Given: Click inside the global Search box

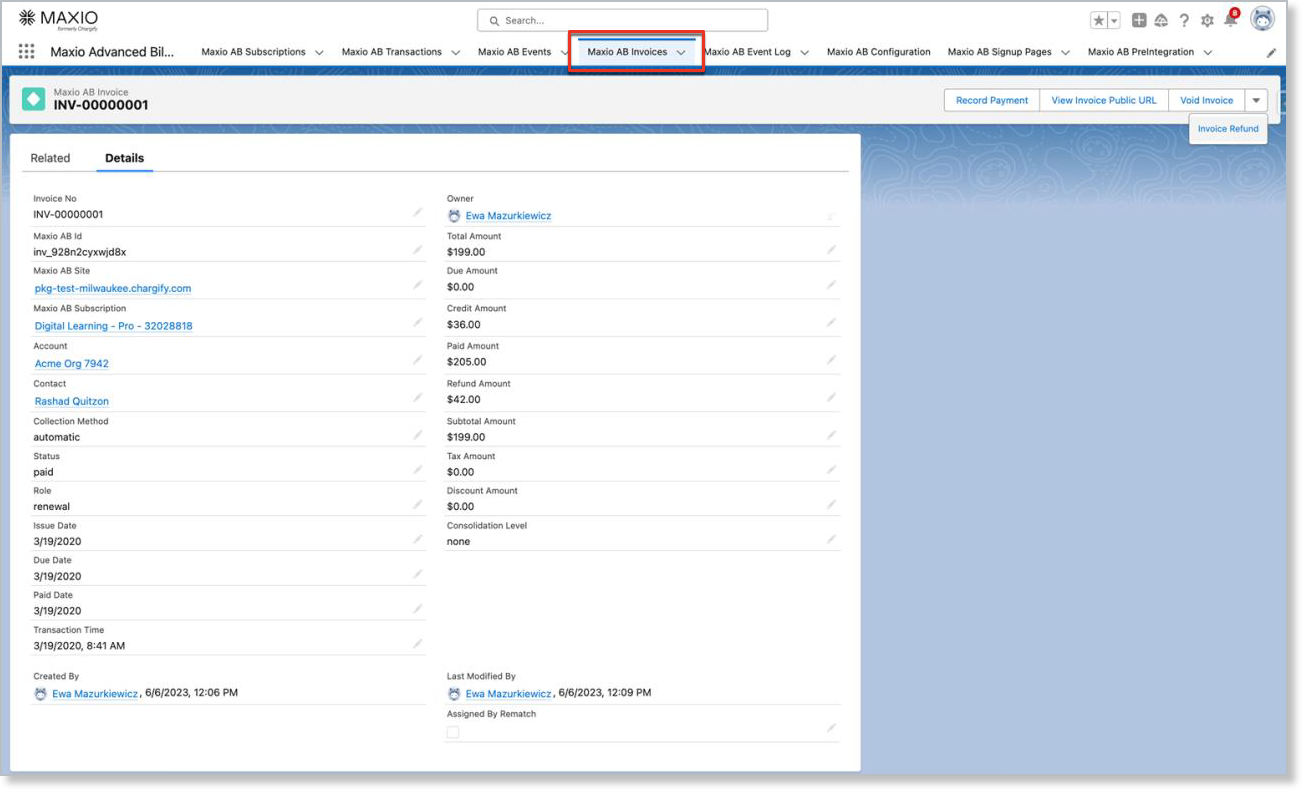Looking at the screenshot, I should pyautogui.click(x=620, y=19).
